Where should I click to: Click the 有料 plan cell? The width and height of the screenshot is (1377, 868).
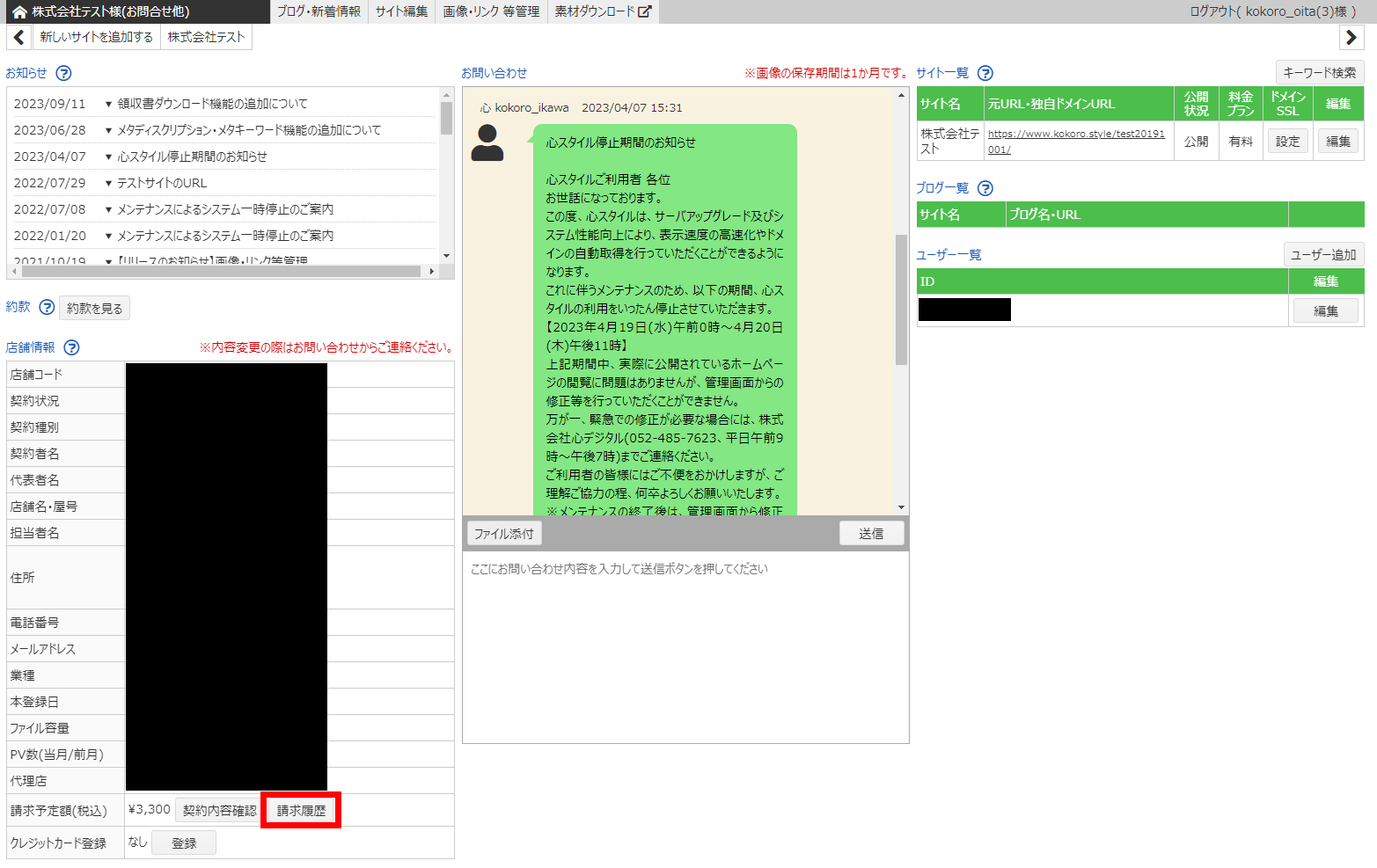coord(1241,142)
